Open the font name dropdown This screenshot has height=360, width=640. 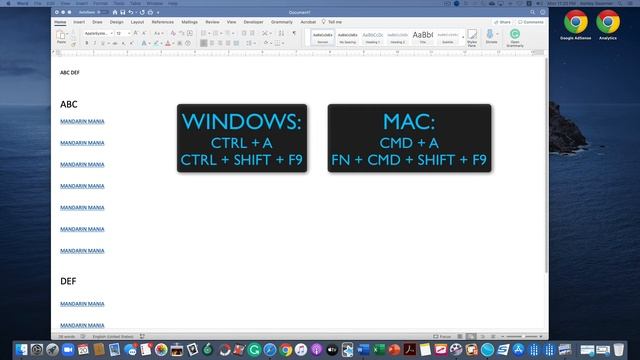click(111, 33)
